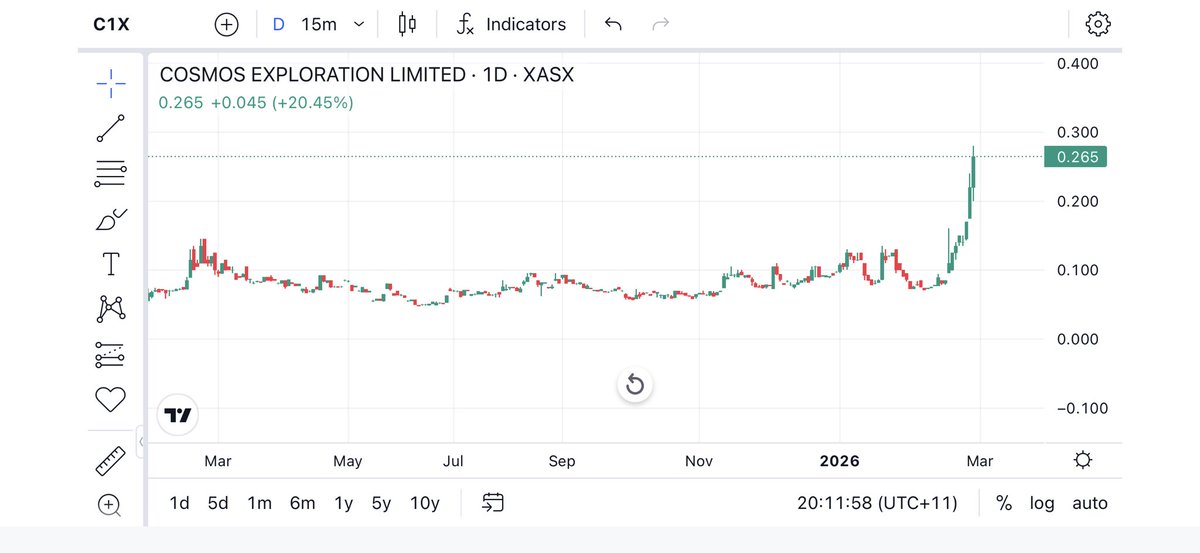1200x553 pixels.
Task: Click the TradingView logo on chart
Action: [x=178, y=415]
